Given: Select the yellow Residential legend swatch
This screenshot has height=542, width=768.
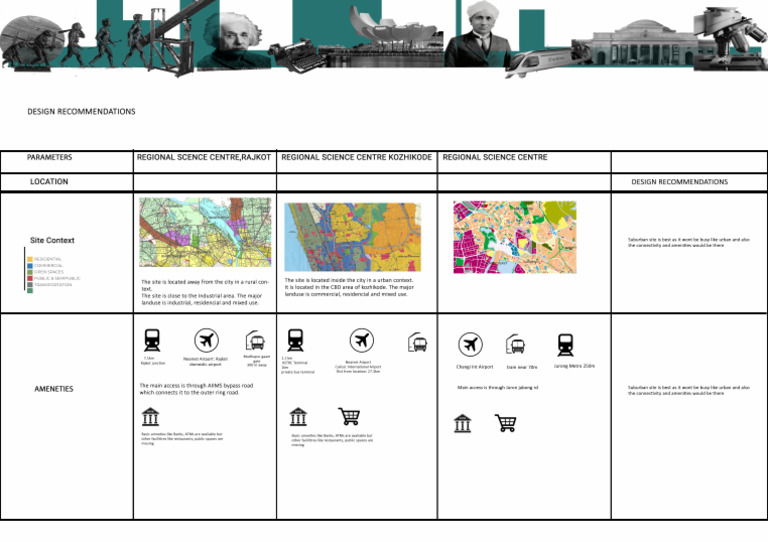Looking at the screenshot, I should coord(30,259).
